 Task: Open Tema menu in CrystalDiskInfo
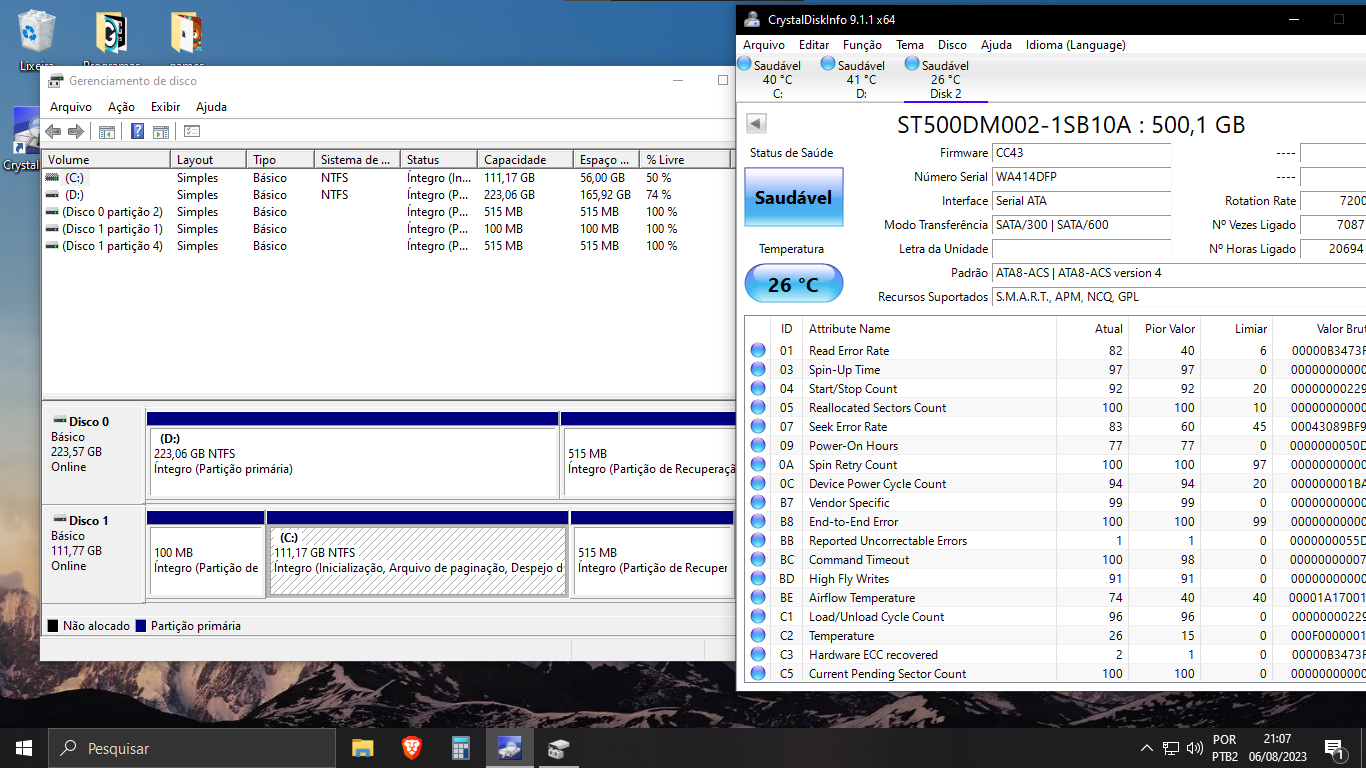tap(910, 45)
